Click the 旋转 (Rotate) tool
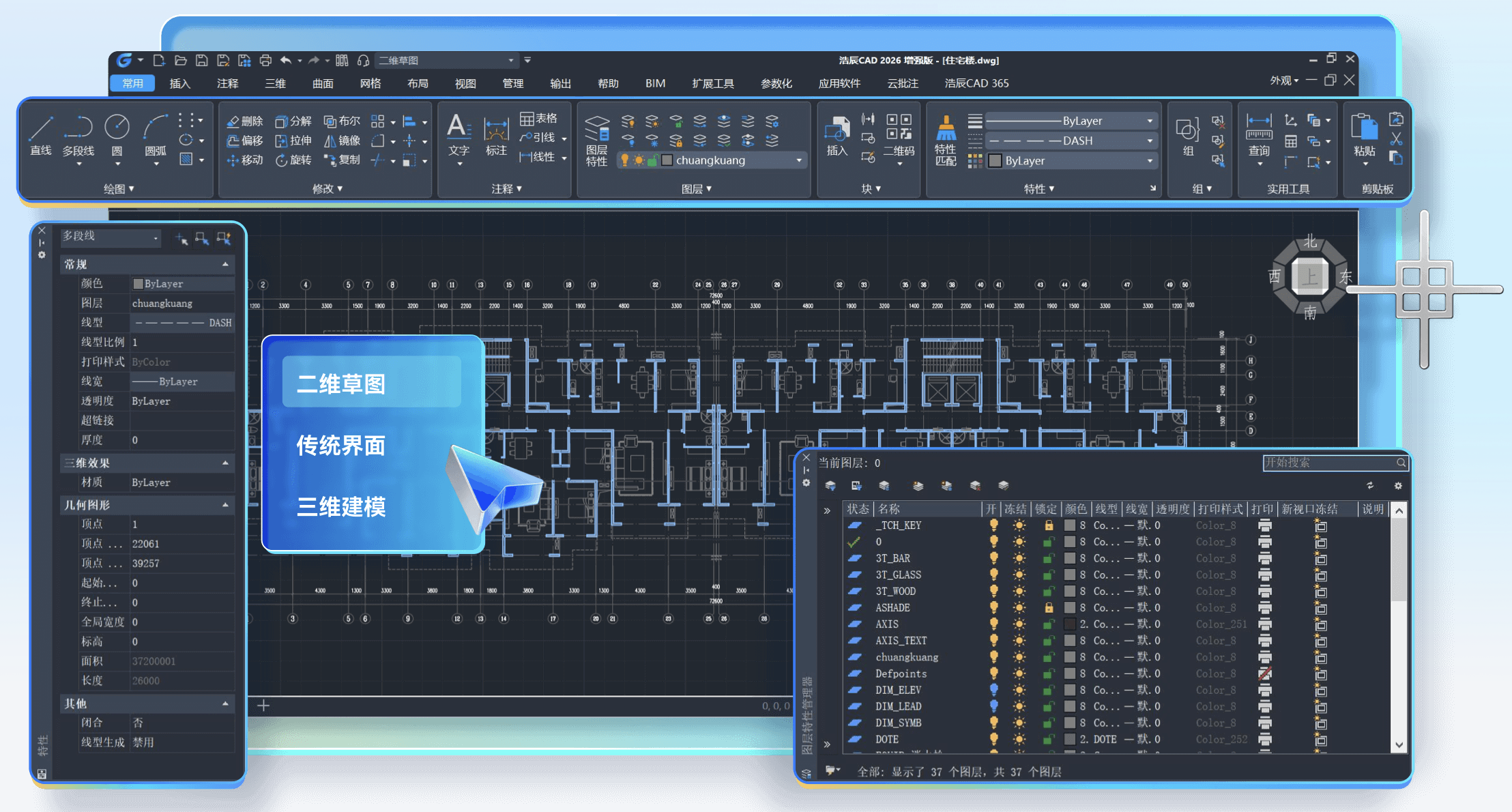 coord(293,160)
